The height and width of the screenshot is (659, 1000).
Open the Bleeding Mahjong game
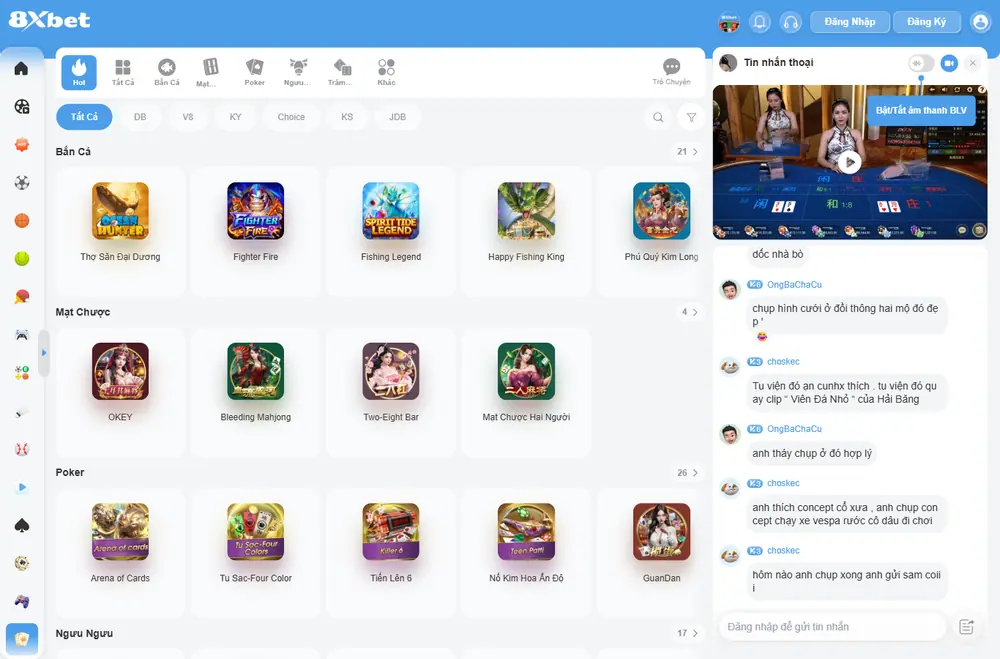click(255, 371)
